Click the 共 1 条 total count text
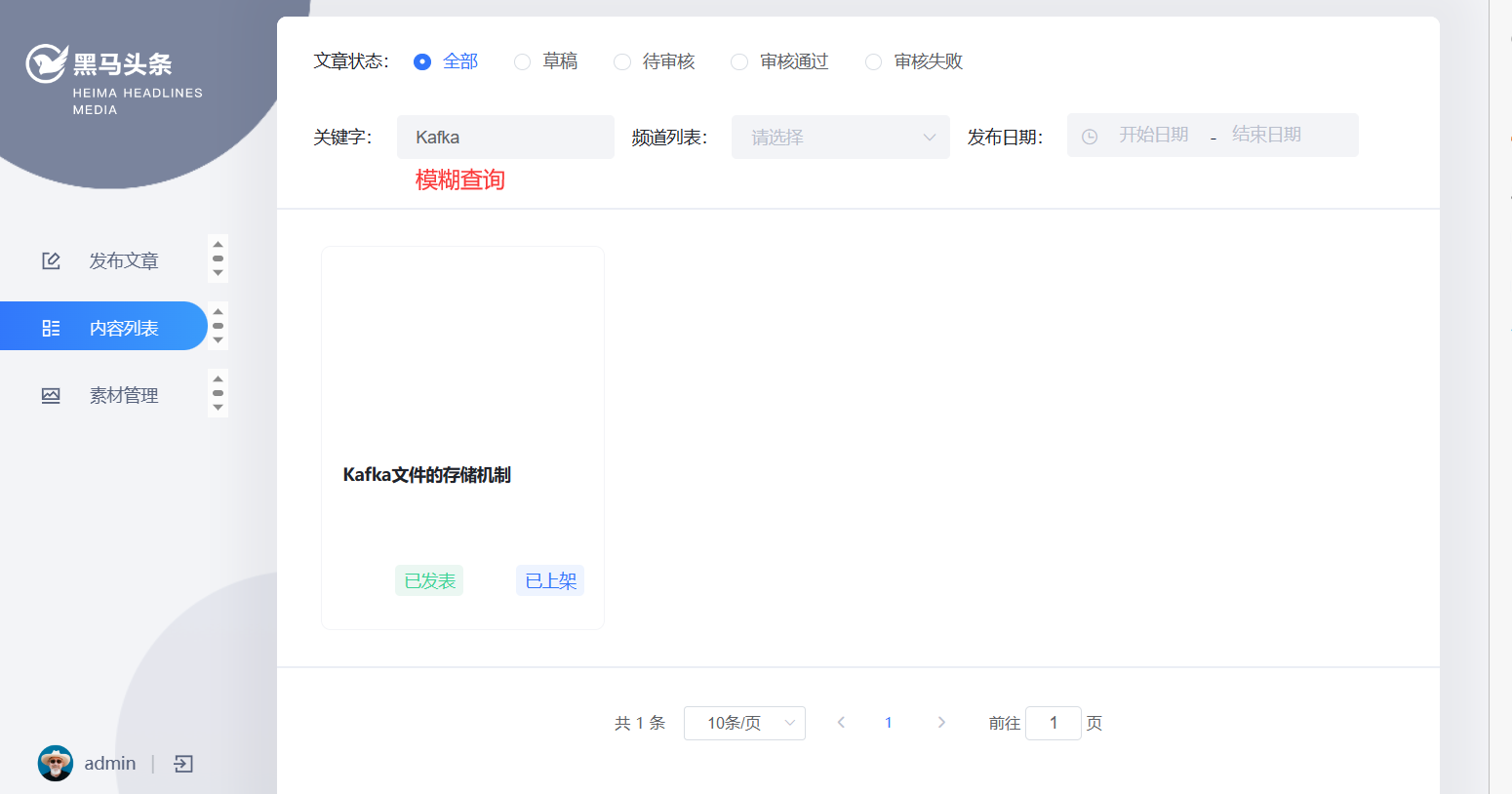This screenshot has height=794, width=1512. (640, 723)
